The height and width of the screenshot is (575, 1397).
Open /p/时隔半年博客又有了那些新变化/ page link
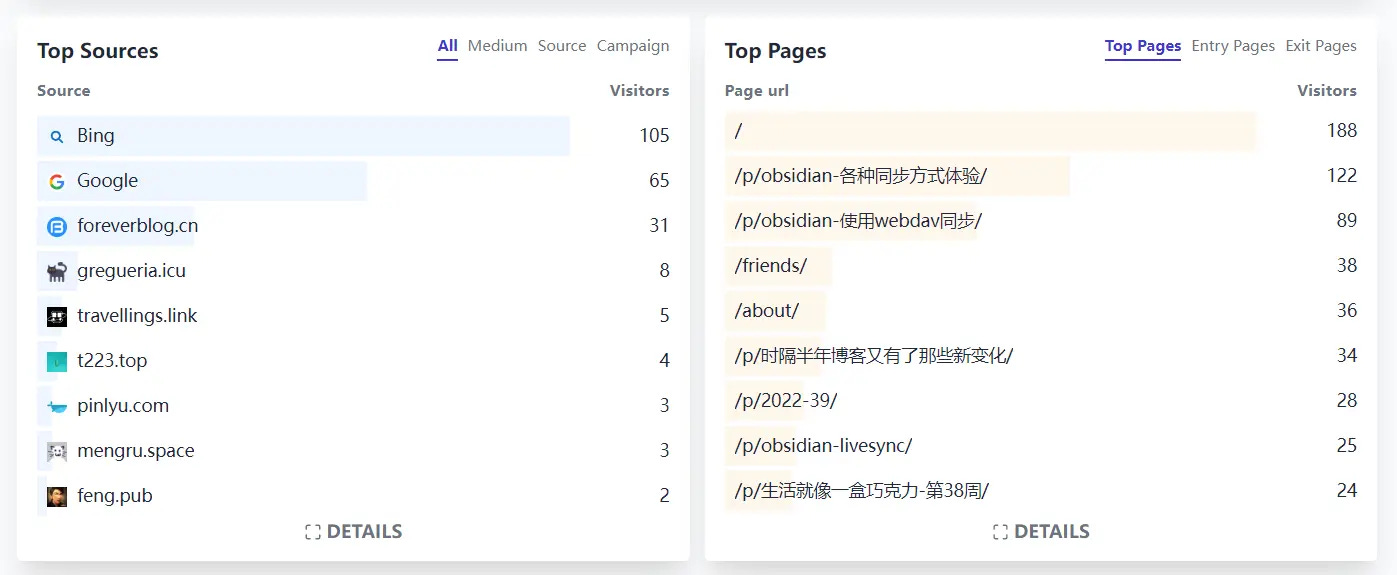click(874, 356)
